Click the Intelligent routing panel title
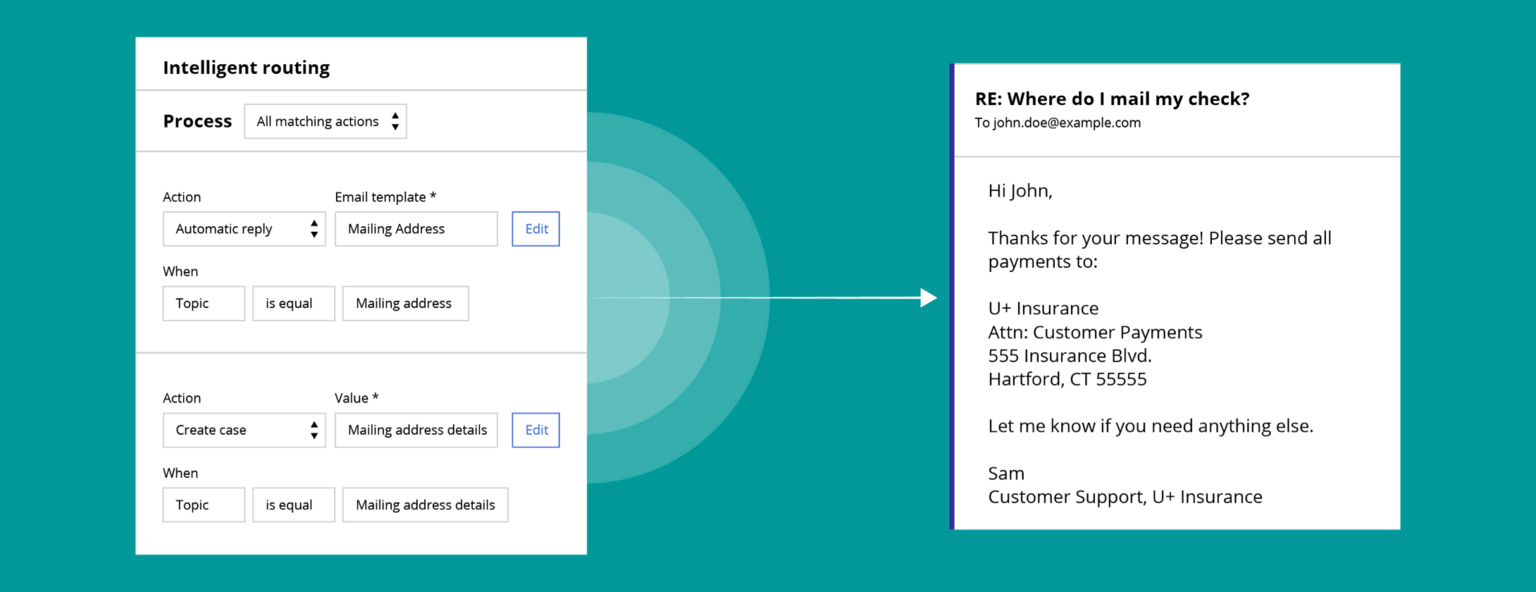 point(246,67)
